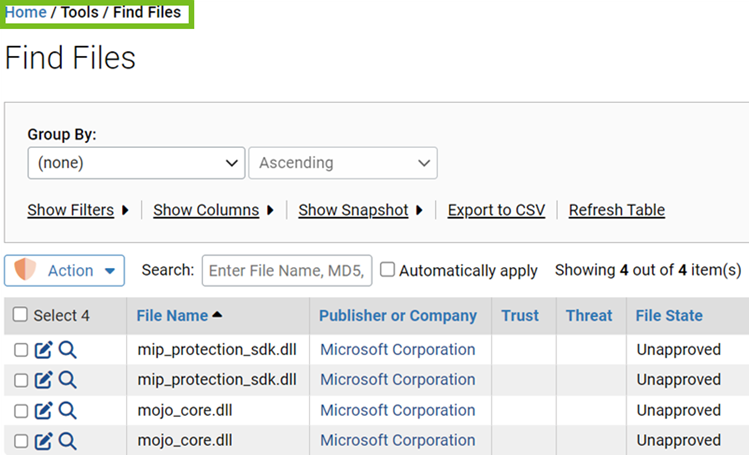Export the table to CSV
This screenshot has height=455, width=749.
[496, 210]
